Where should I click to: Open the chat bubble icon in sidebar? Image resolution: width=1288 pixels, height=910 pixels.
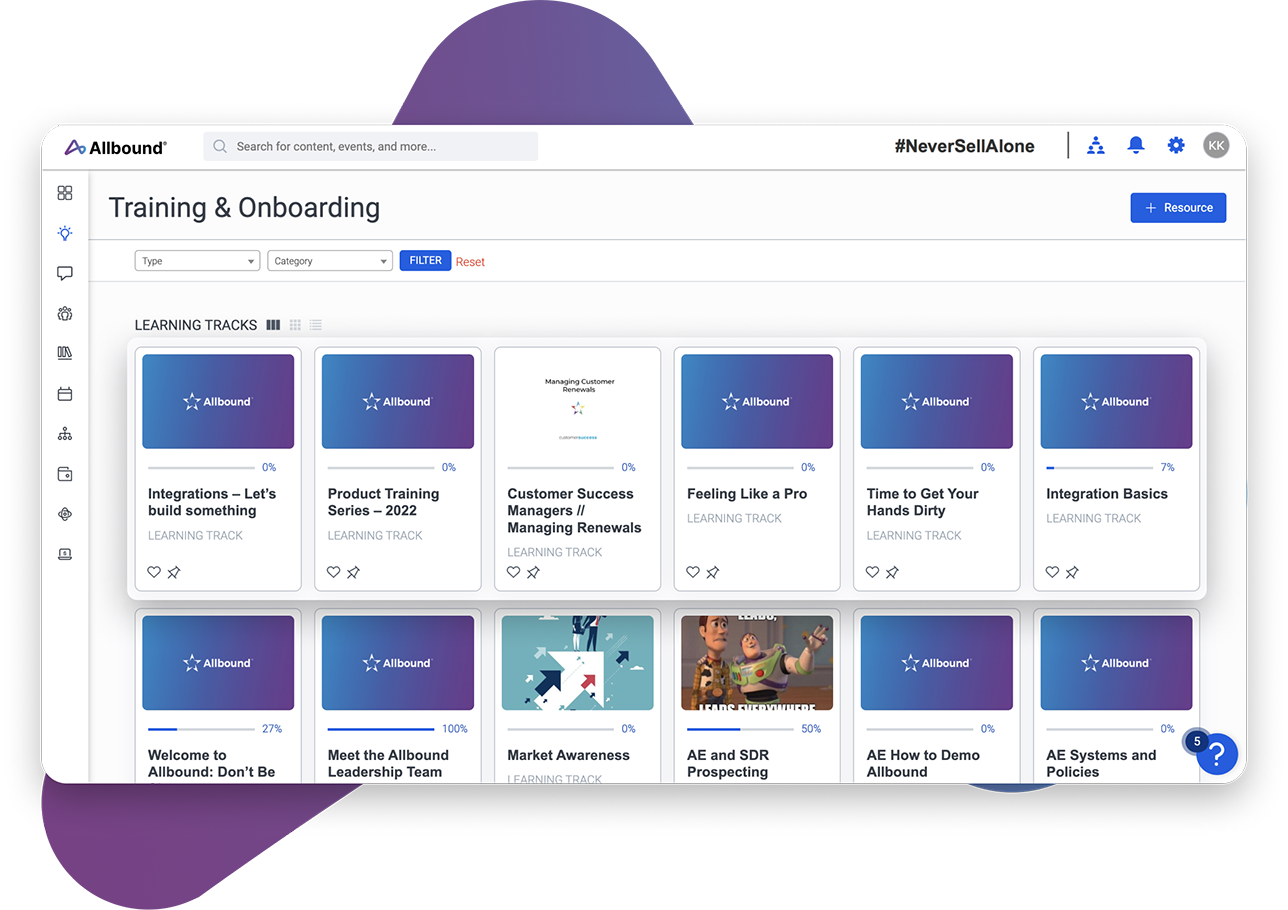tap(65, 273)
